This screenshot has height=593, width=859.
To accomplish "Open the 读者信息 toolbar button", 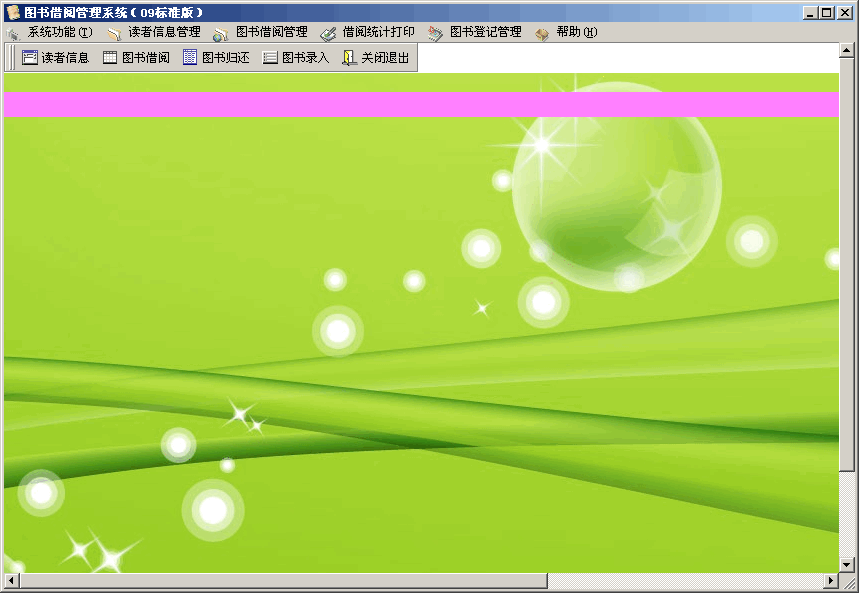I will pyautogui.click(x=56, y=58).
